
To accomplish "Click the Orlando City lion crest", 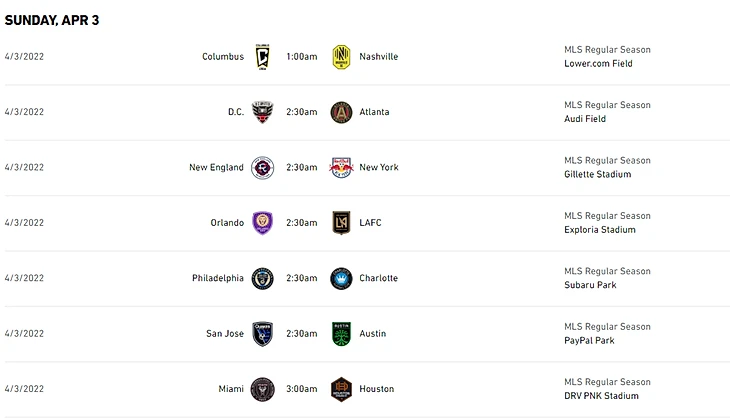I will point(262,222).
